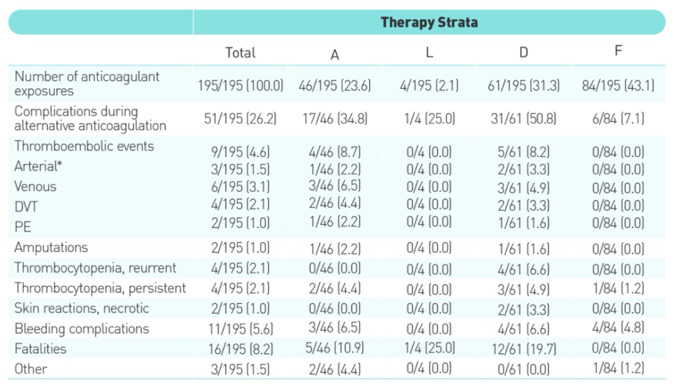
Task: Click the DVT row label
Action: point(26,207)
